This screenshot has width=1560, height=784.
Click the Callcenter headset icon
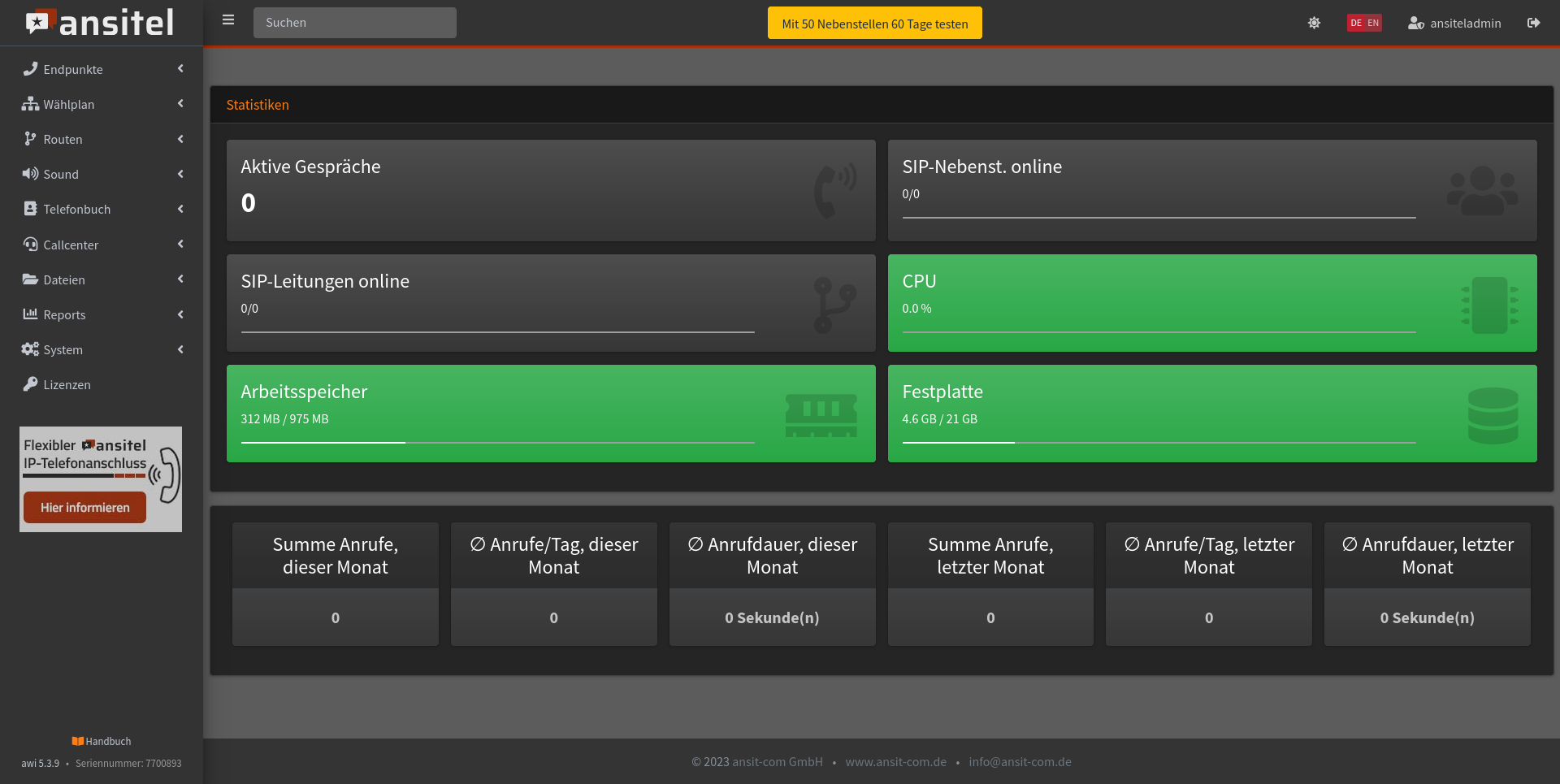30,245
